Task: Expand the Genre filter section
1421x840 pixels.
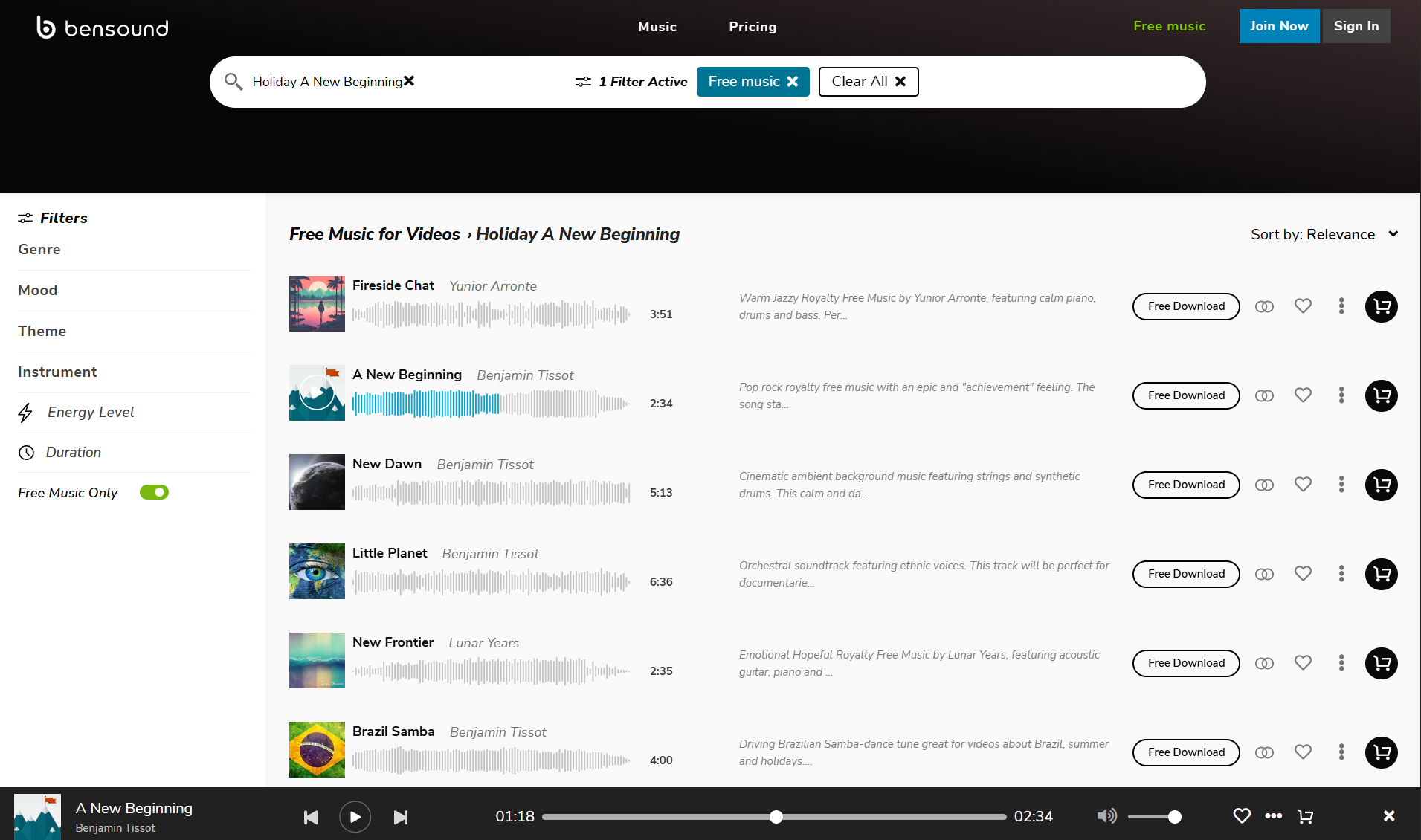Action: point(39,250)
